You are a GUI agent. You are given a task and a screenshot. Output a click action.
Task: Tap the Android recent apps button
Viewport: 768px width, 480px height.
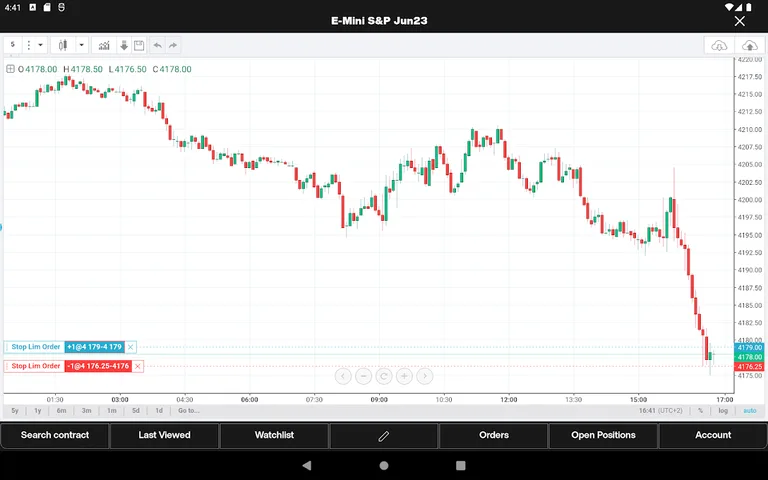(460, 465)
